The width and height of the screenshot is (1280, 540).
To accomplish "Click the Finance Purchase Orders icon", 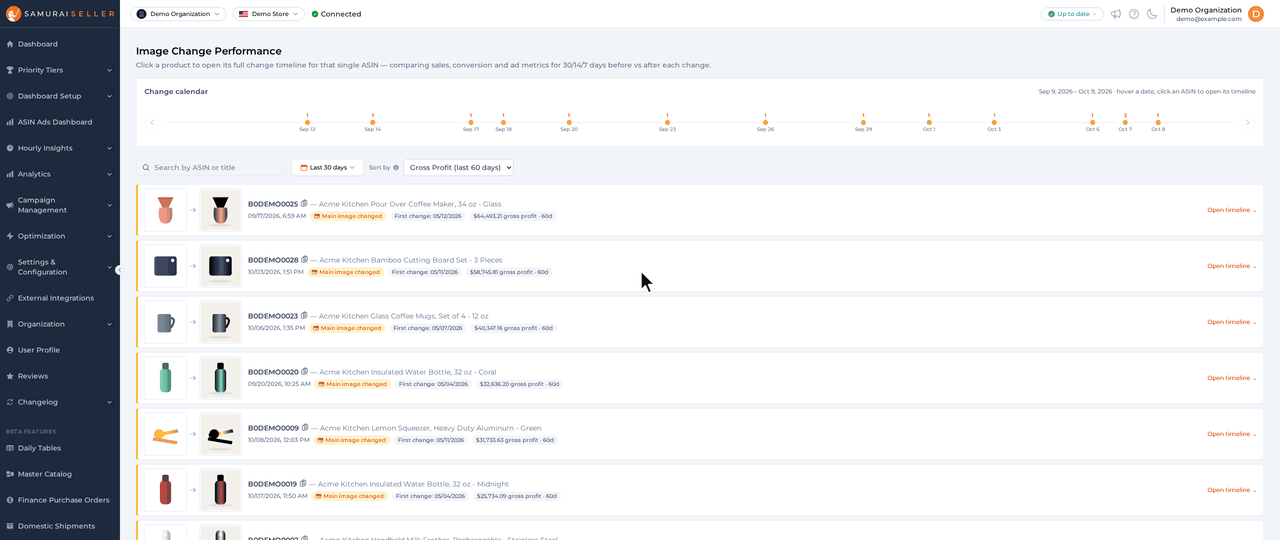I will coord(10,500).
